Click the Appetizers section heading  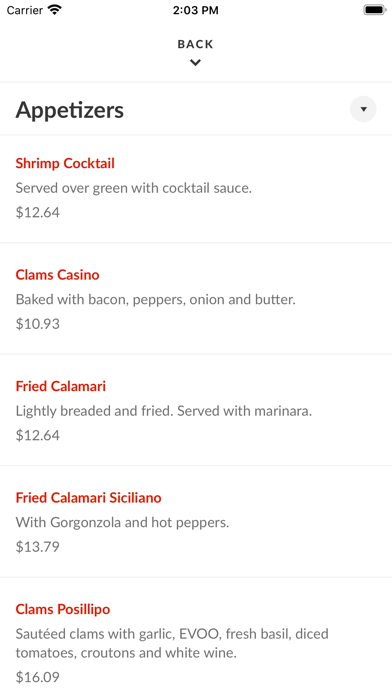pos(70,110)
